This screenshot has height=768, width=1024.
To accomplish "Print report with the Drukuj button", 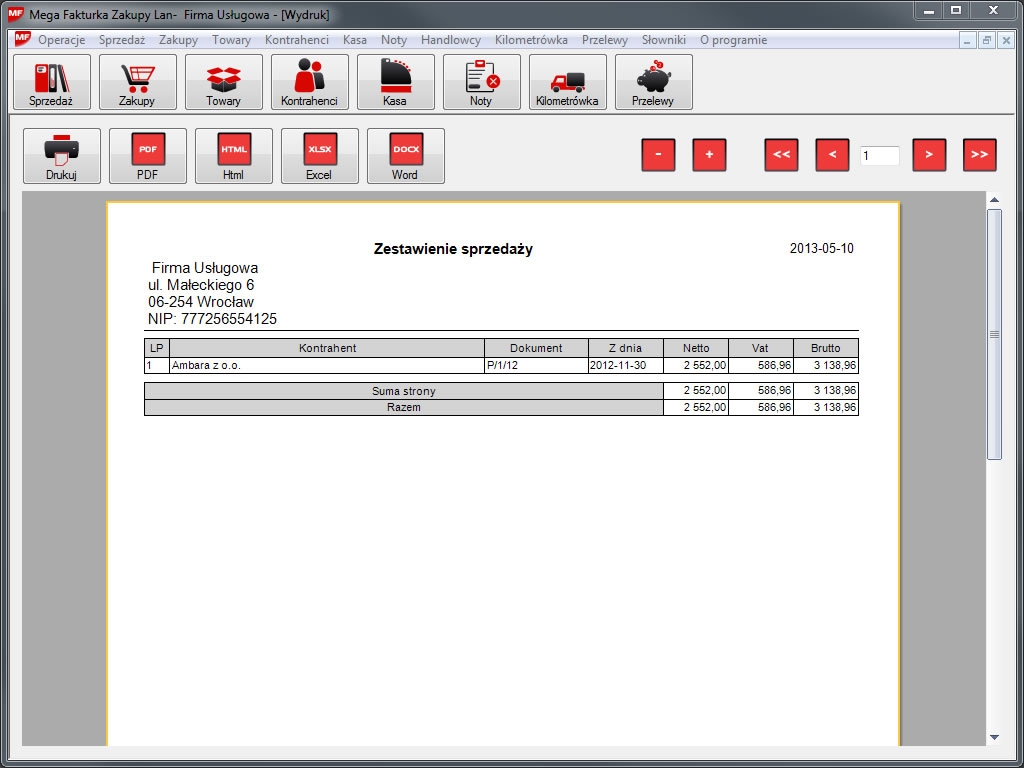I will tap(62, 156).
